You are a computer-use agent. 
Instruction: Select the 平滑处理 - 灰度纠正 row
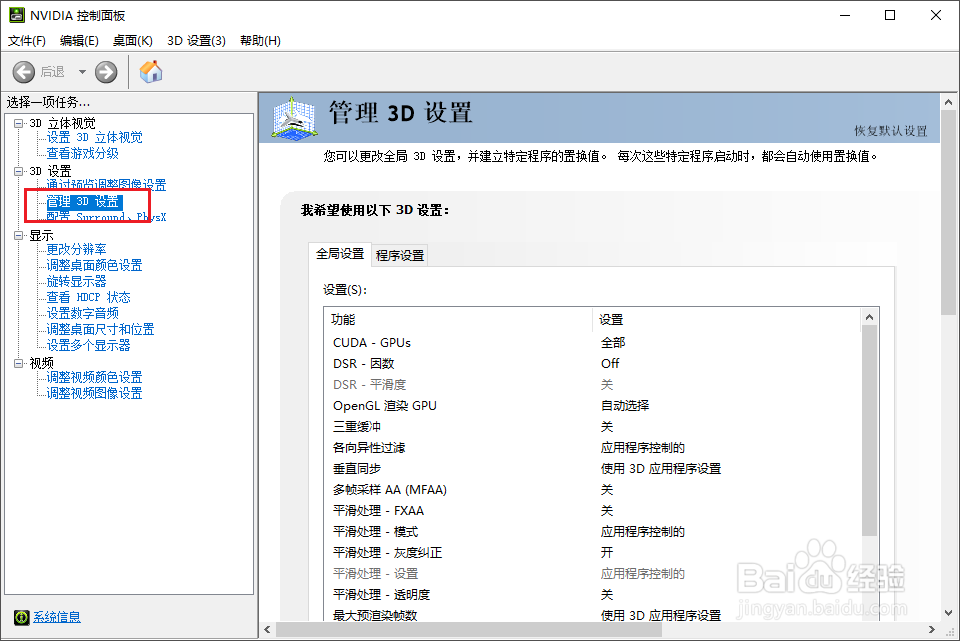tap(592, 553)
